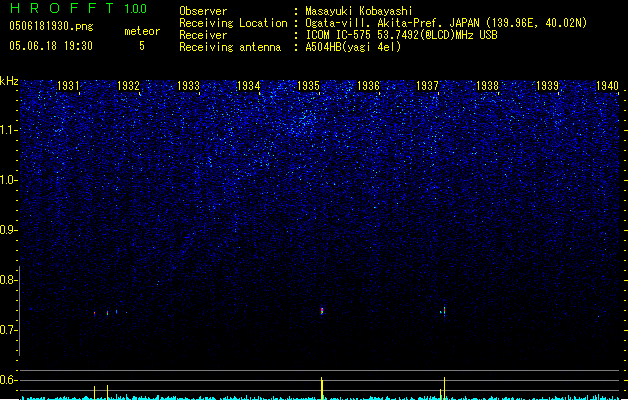
Task: Click the date stamp 05.06.18 19:30
Action: point(51,46)
